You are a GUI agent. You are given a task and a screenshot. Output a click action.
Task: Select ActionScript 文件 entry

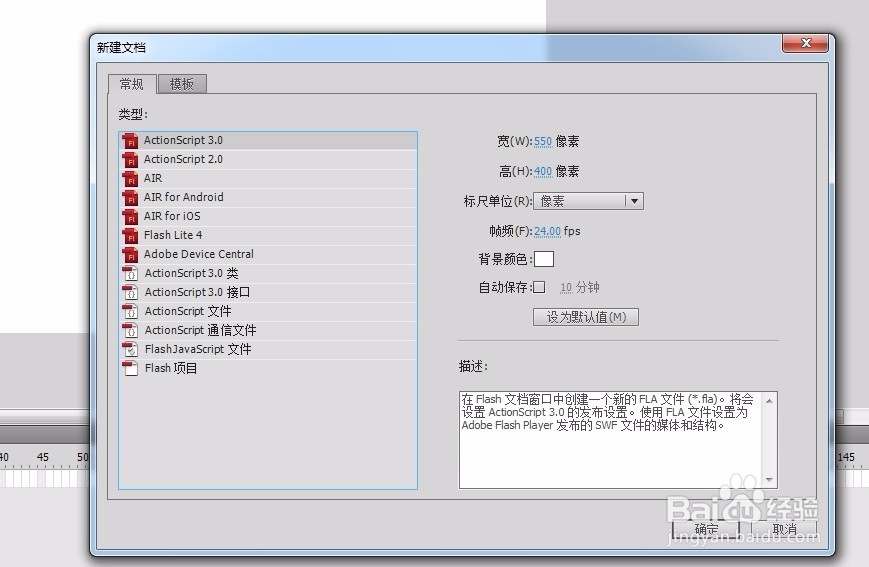click(x=268, y=311)
